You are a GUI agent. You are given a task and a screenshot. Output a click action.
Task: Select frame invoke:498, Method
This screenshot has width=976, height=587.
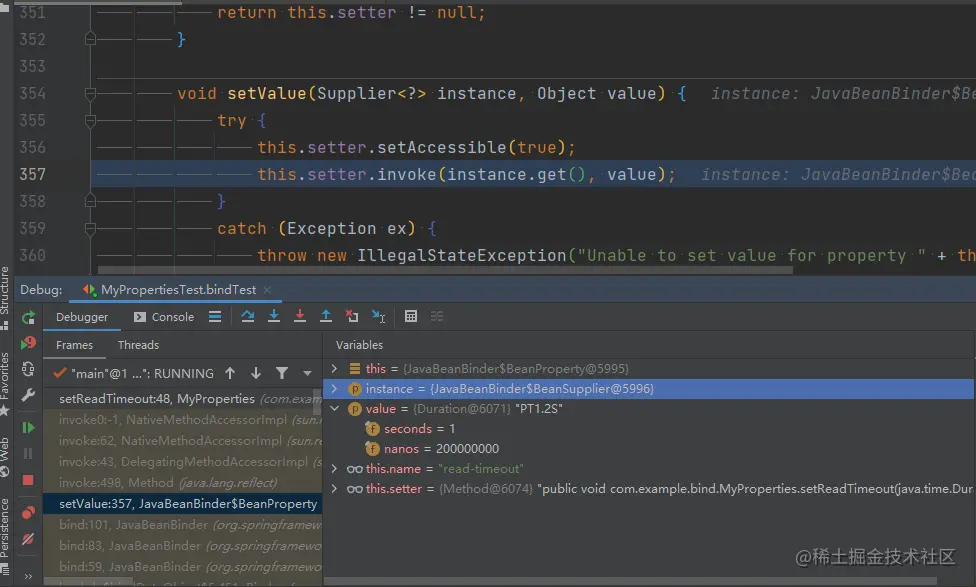coord(182,482)
